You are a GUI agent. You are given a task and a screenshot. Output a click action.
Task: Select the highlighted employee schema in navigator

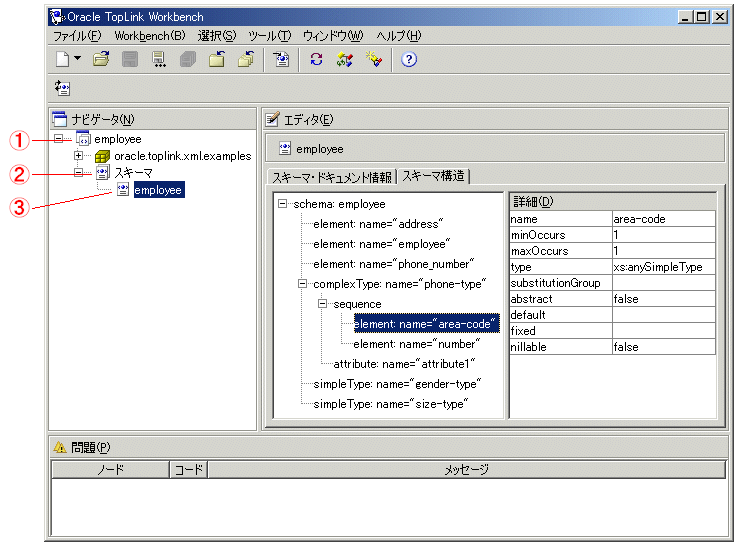[x=159, y=190]
